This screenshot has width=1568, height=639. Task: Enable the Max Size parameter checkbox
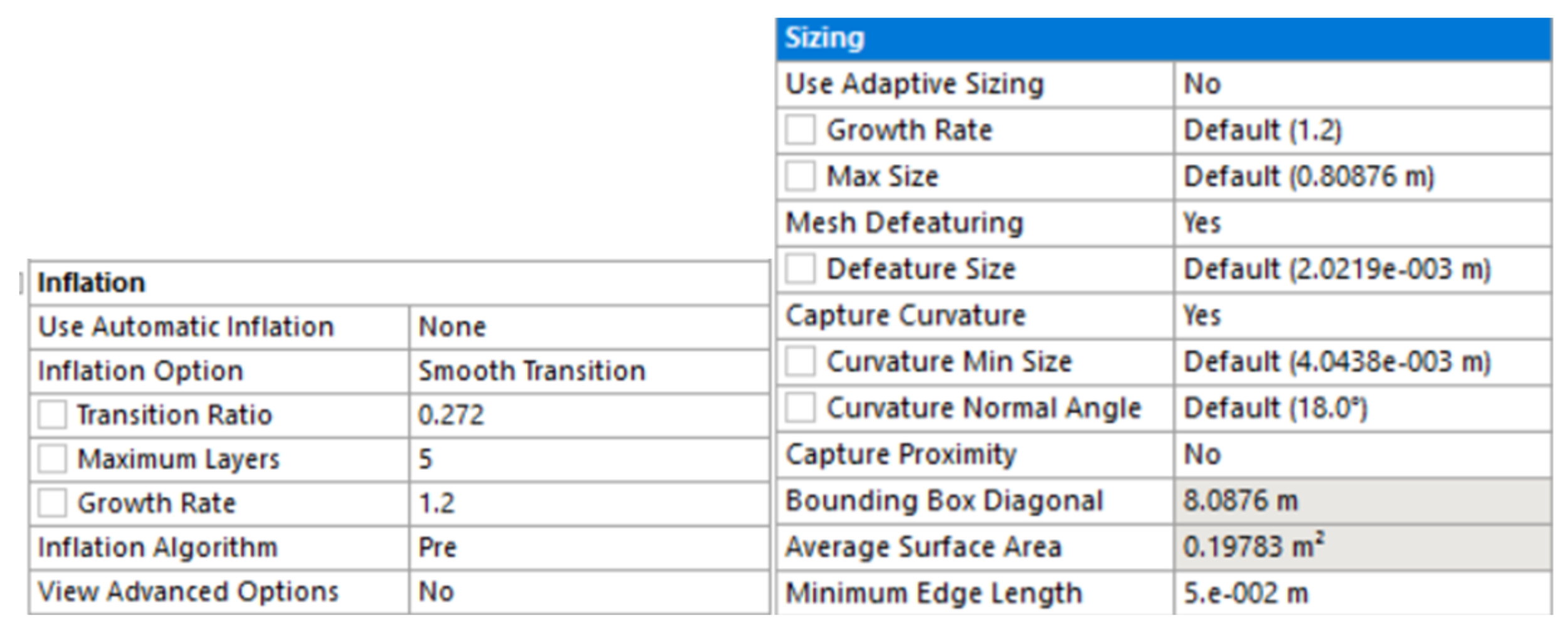801,176
